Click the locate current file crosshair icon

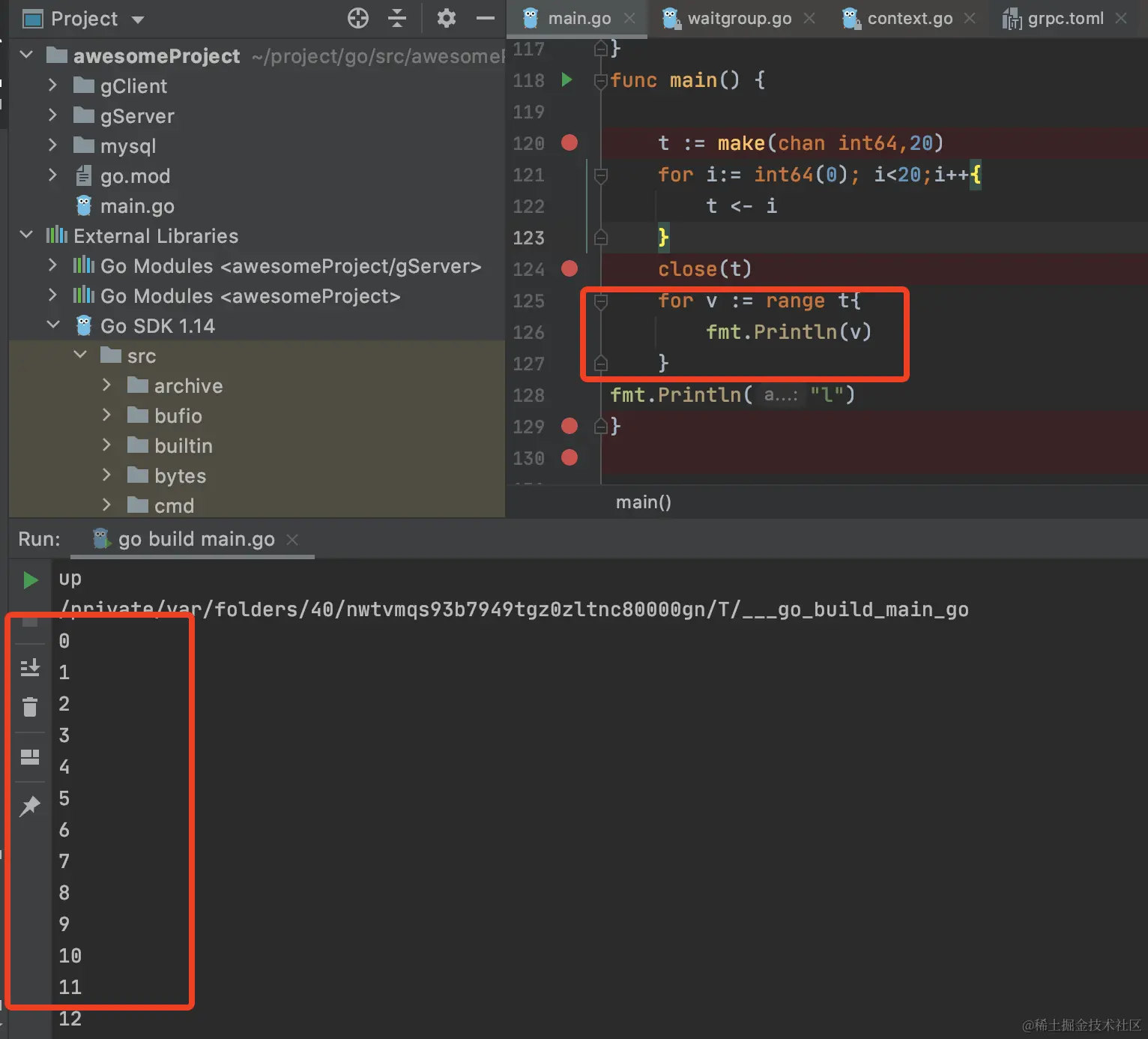click(358, 18)
